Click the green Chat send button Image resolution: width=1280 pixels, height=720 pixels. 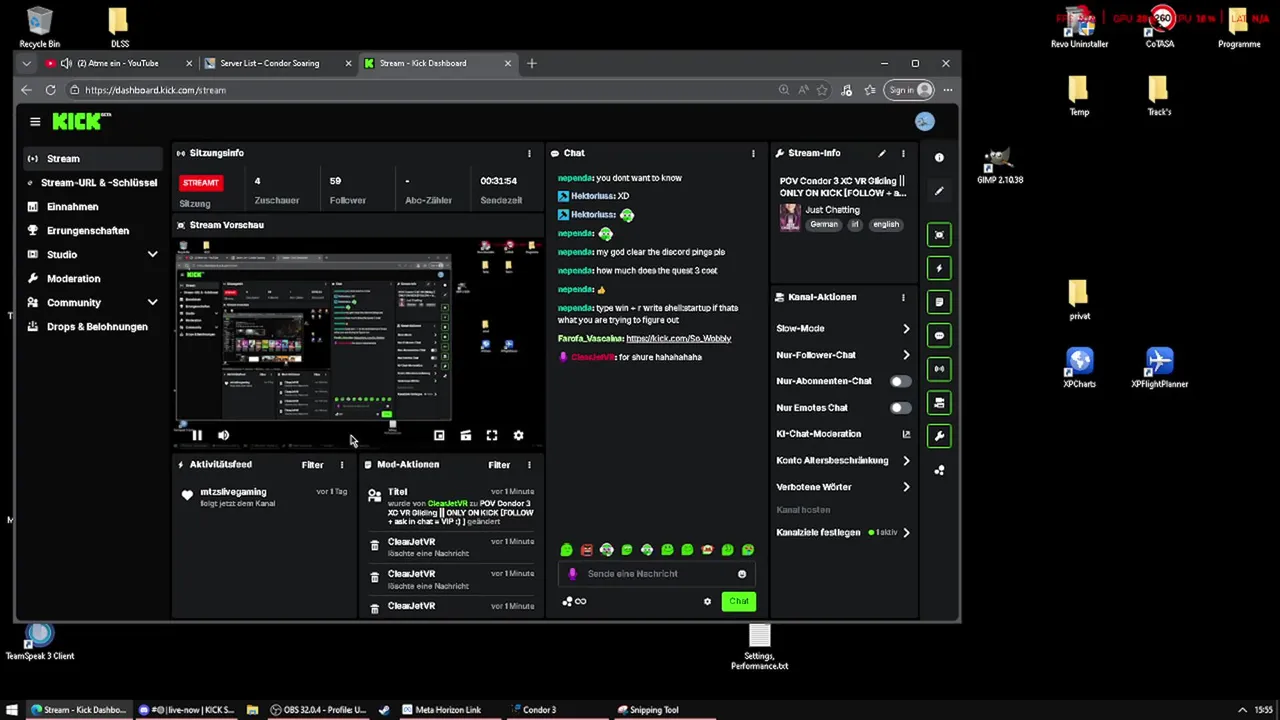click(x=738, y=601)
